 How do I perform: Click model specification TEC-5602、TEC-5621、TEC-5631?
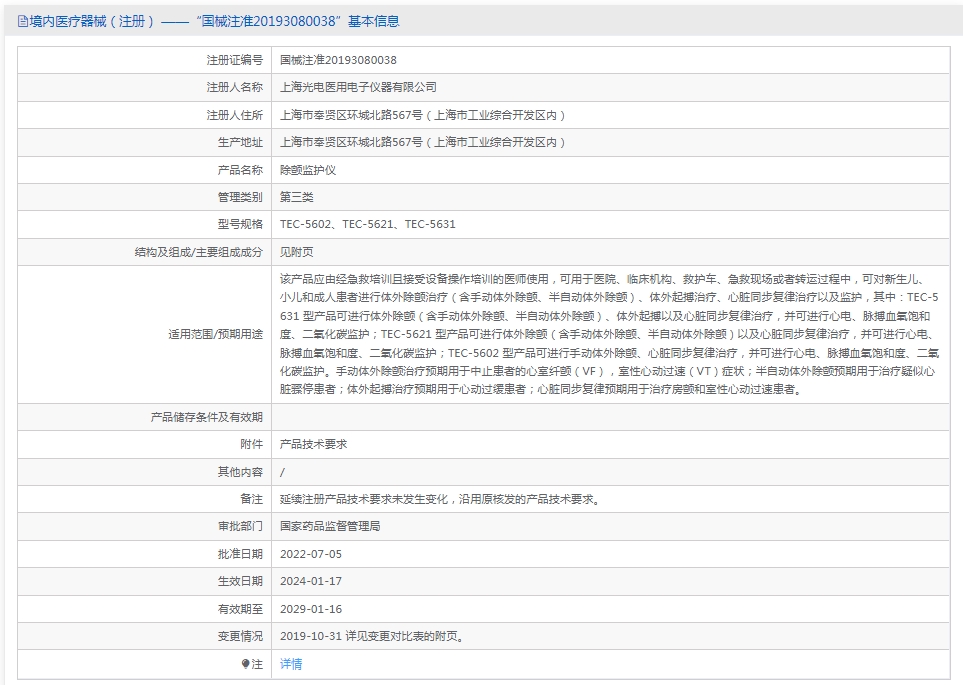point(367,224)
